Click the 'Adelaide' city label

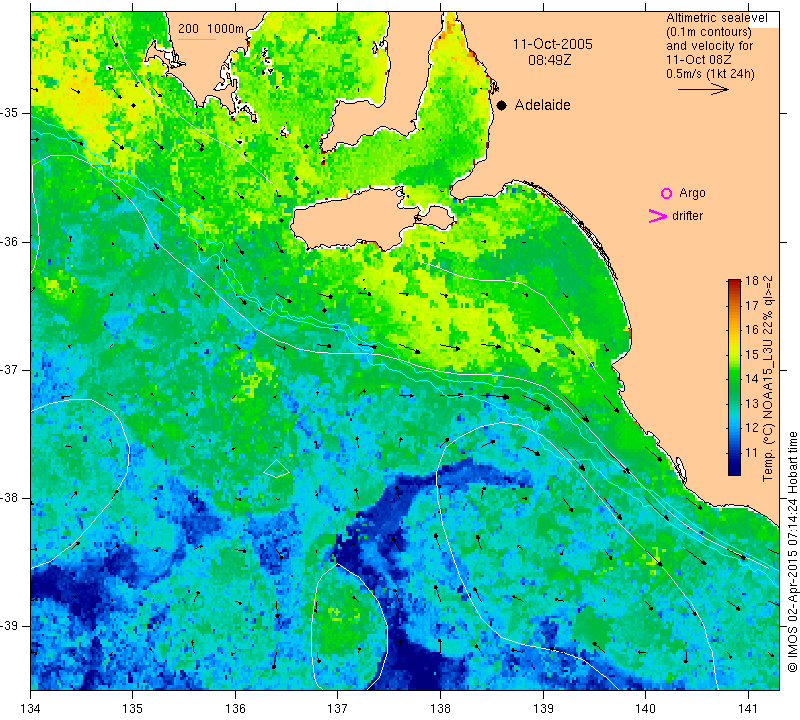542,105
